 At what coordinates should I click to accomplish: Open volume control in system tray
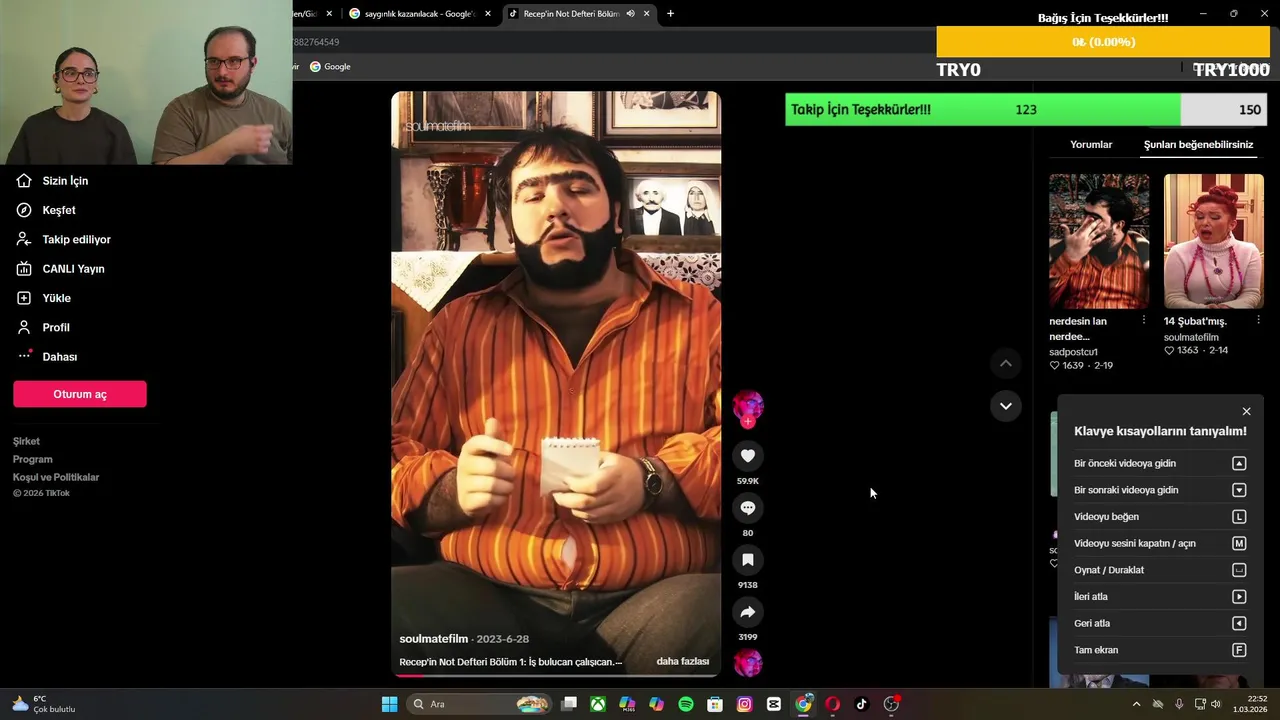pyautogui.click(x=1216, y=704)
